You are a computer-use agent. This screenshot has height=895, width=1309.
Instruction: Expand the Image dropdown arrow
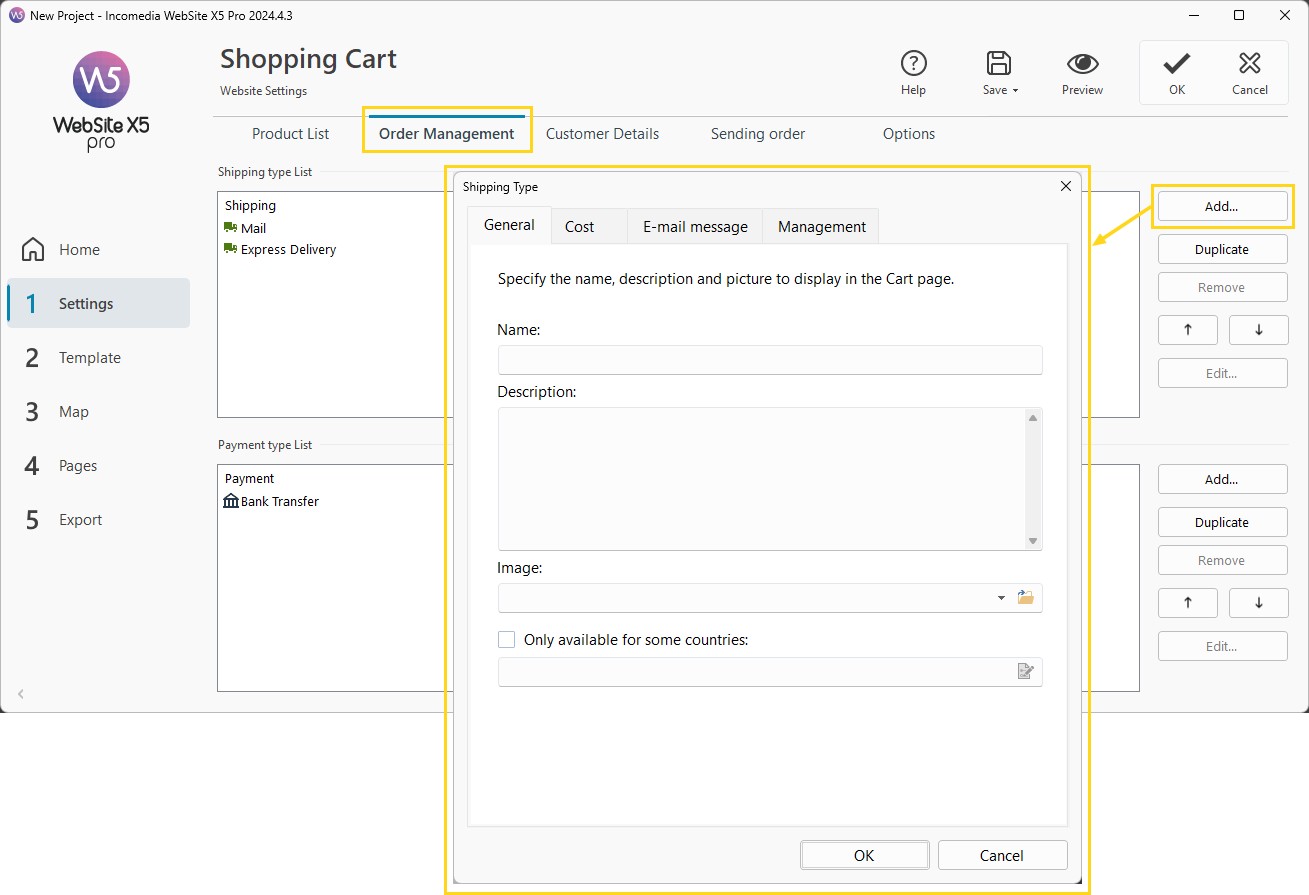[x=1001, y=598]
